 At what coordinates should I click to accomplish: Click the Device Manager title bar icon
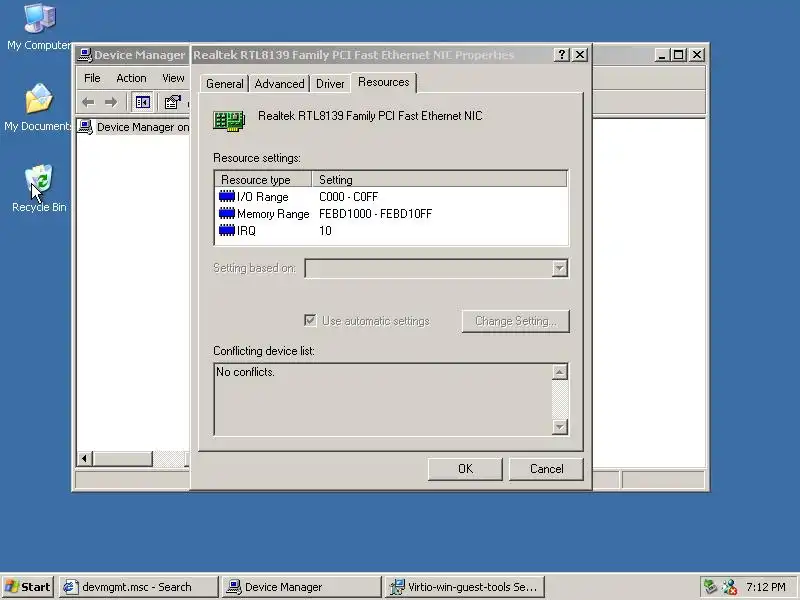(85, 55)
